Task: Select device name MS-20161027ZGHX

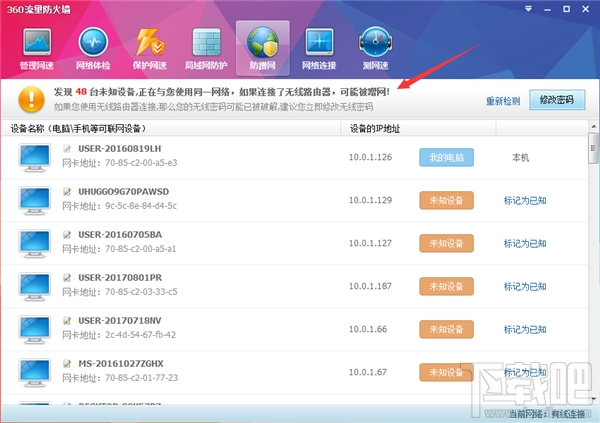Action: click(121, 363)
